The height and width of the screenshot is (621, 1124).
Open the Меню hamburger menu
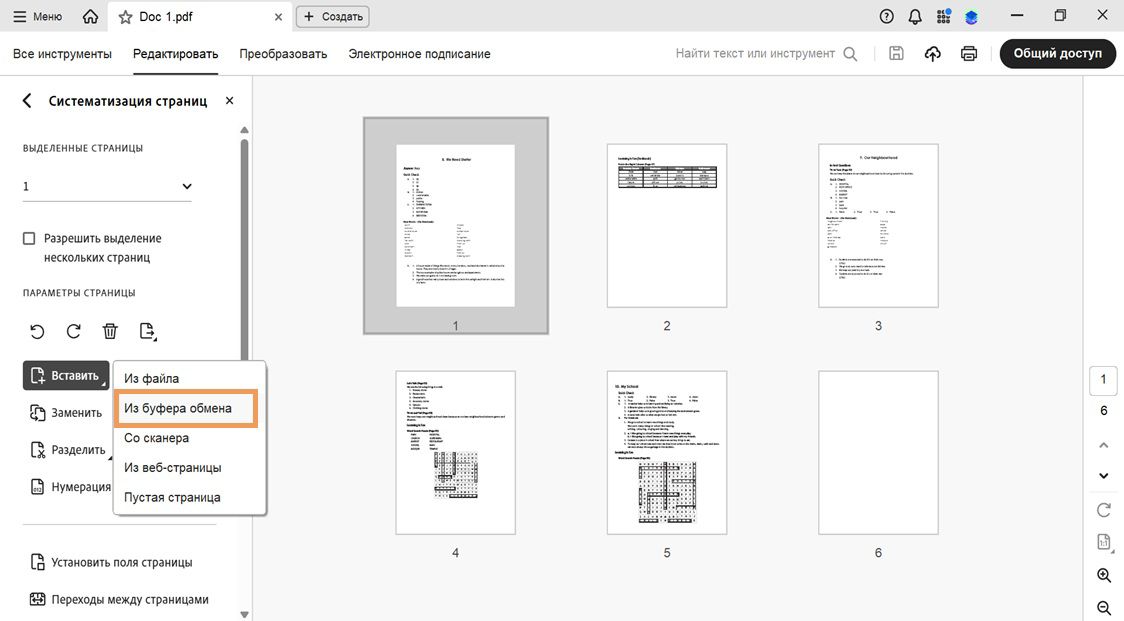click(37, 16)
